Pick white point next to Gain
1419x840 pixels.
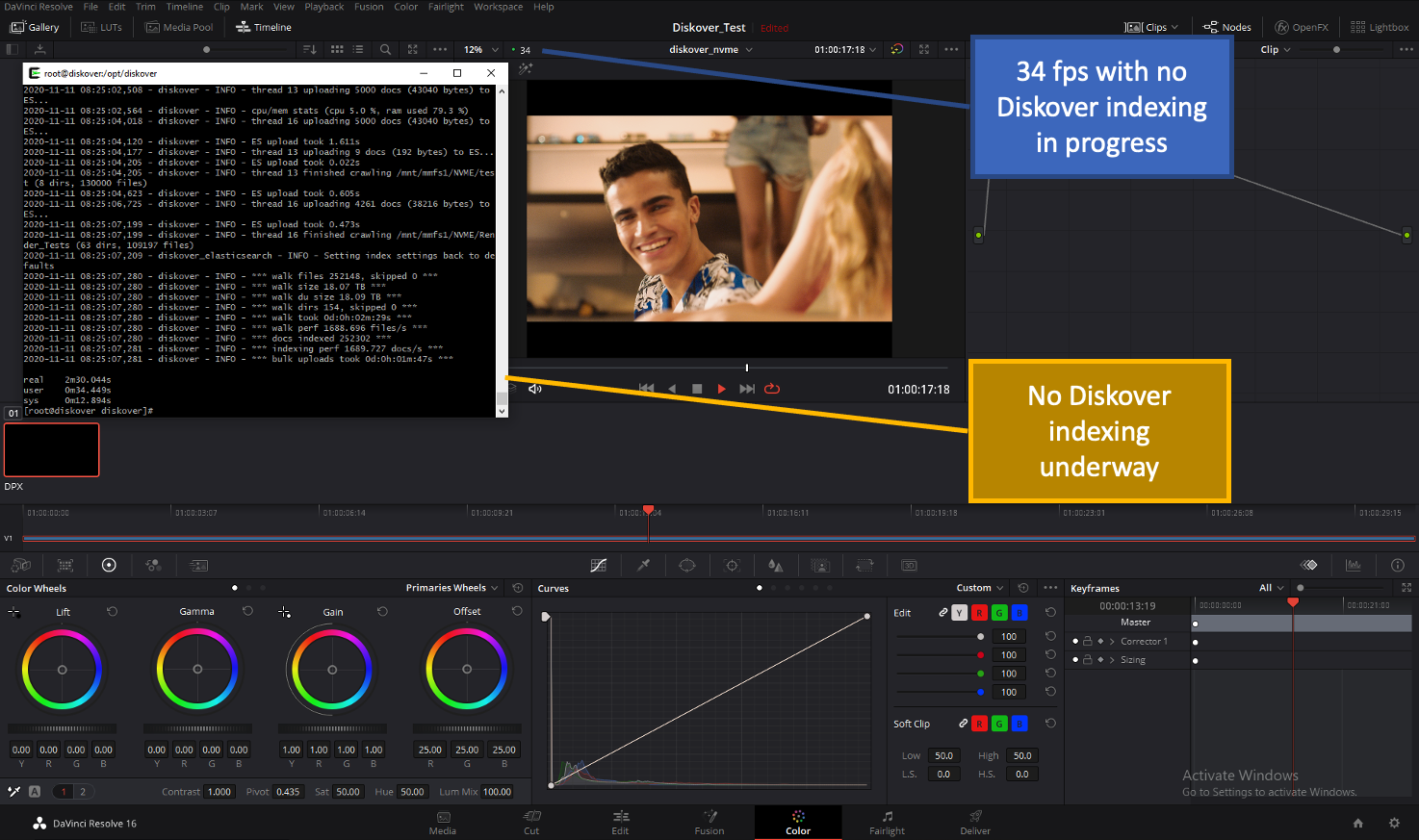click(x=284, y=612)
